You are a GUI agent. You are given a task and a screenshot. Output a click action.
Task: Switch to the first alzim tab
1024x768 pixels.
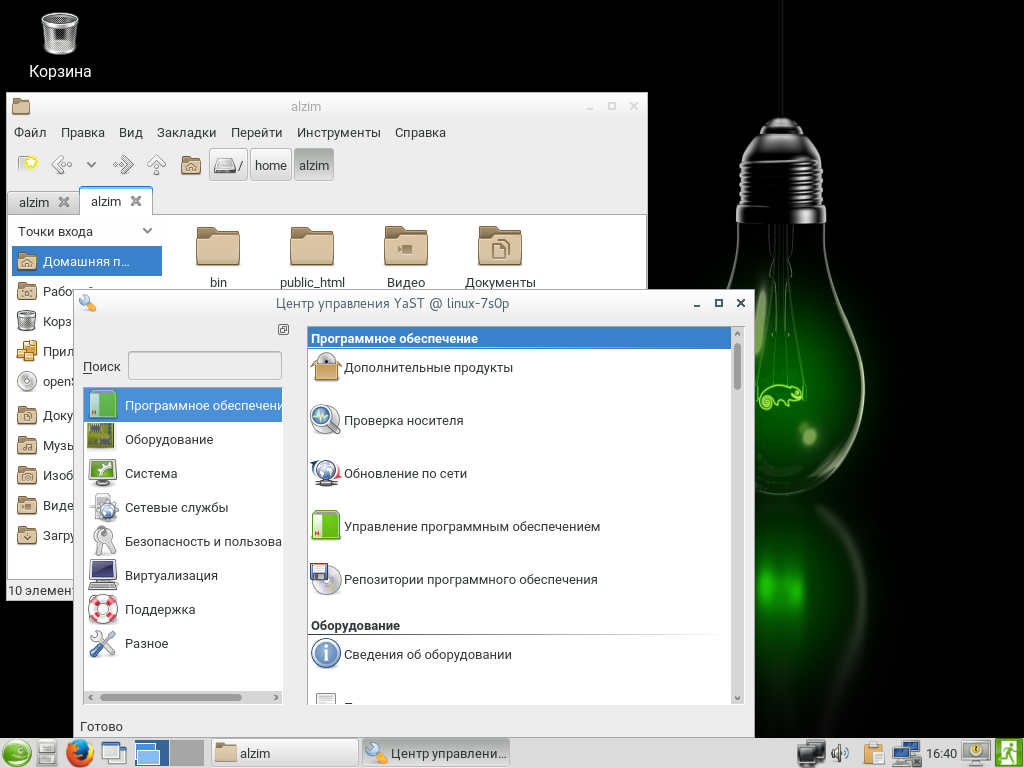[x=34, y=202]
